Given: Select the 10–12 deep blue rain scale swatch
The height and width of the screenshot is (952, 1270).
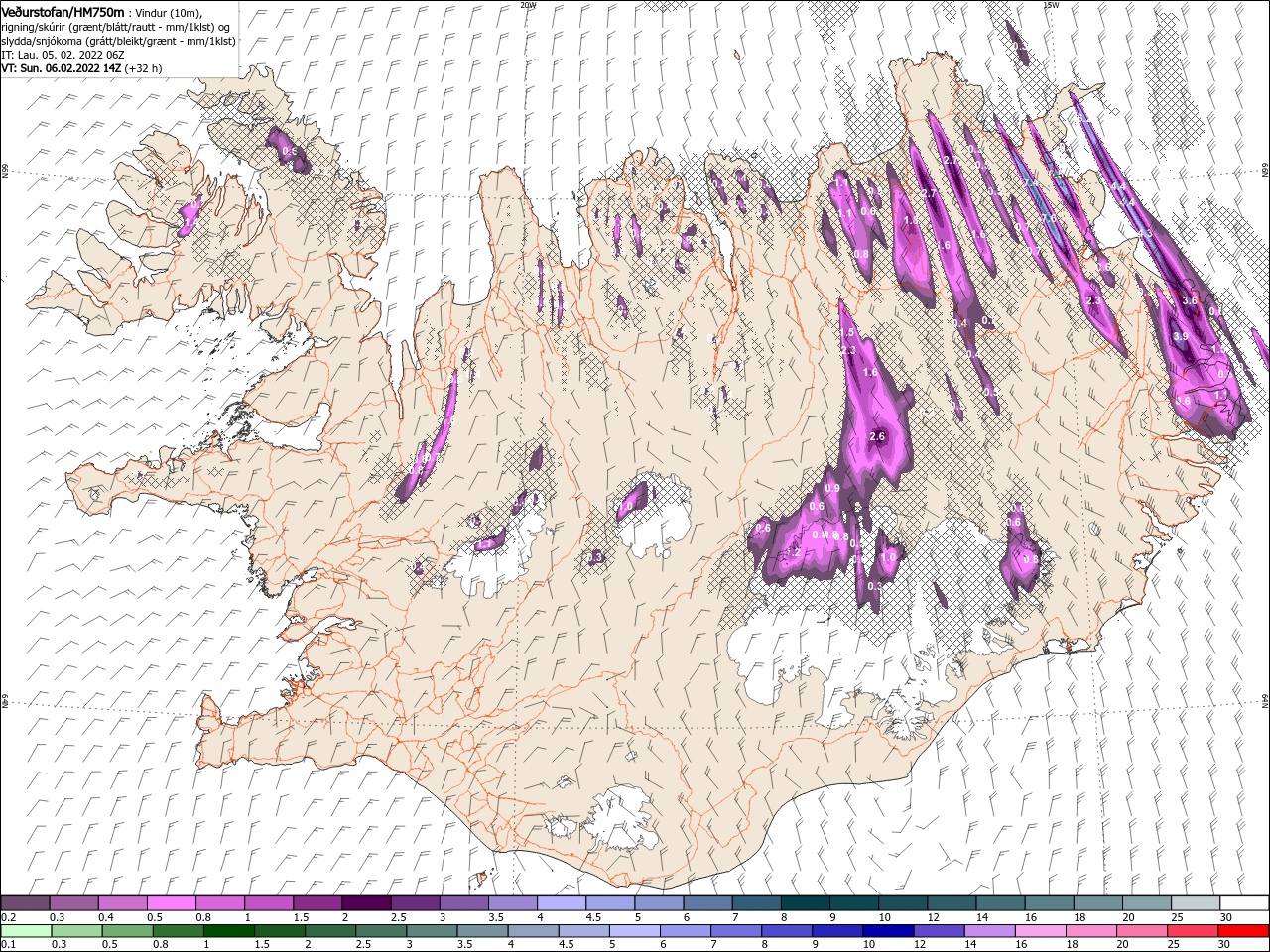Looking at the screenshot, I should coord(888,931).
